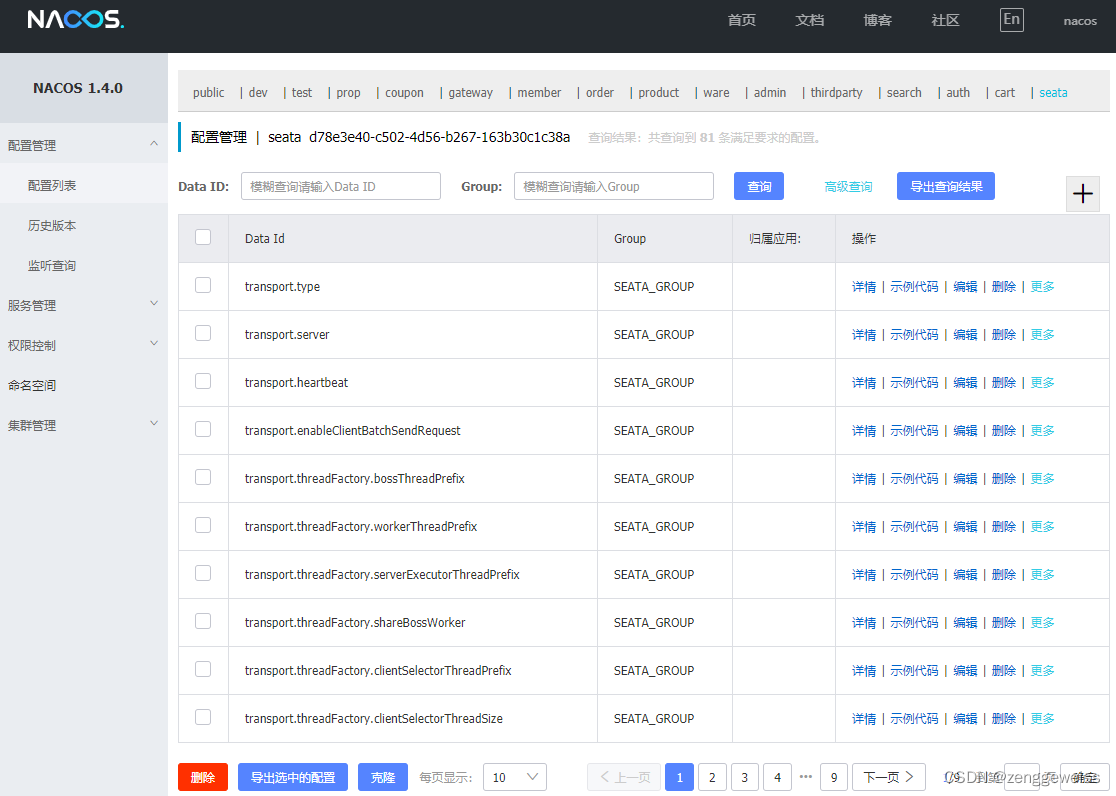Viewport: 1116px width, 796px height.
Task: Select checkbox for transport.enableClientBatchSendRequest
Action: pyautogui.click(x=203, y=429)
